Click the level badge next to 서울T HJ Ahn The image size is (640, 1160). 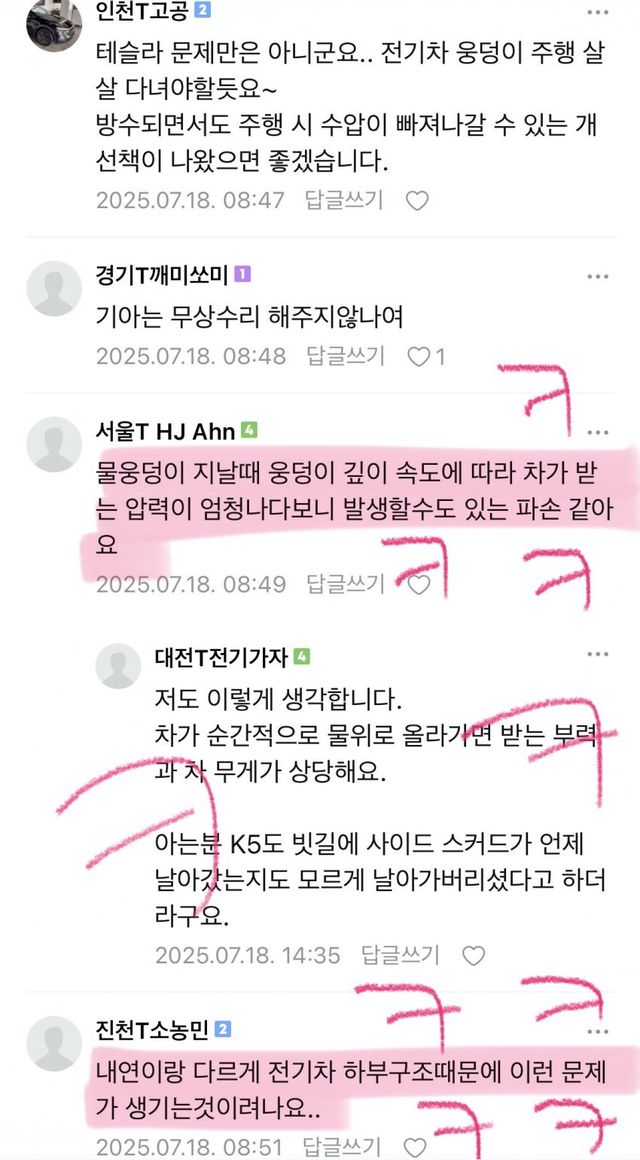249,431
